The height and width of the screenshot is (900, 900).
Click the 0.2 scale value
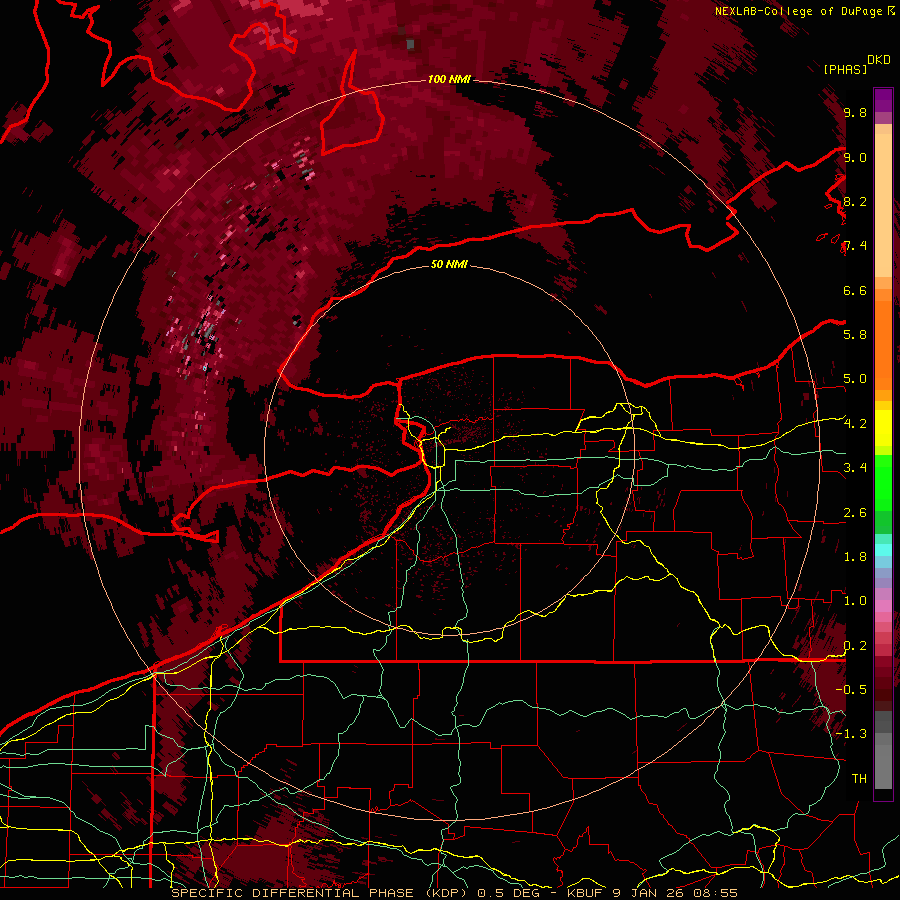click(x=855, y=645)
